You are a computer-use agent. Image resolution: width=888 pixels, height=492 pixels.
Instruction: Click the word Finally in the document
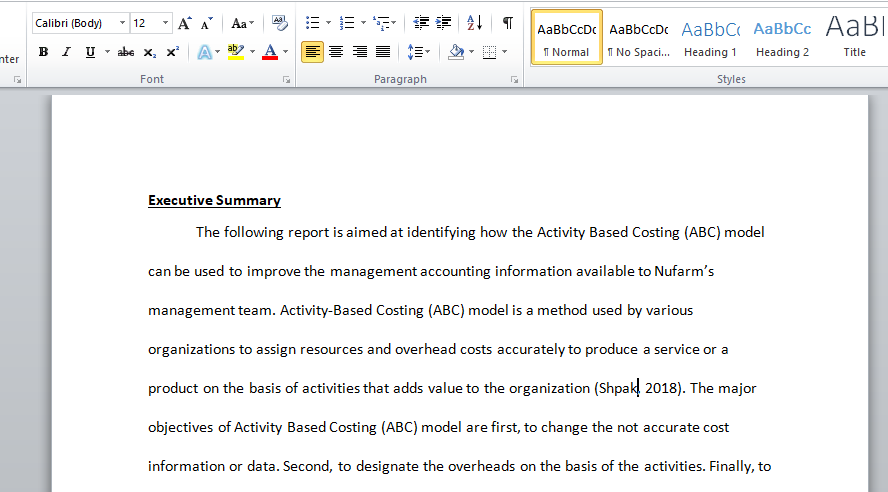click(x=731, y=467)
